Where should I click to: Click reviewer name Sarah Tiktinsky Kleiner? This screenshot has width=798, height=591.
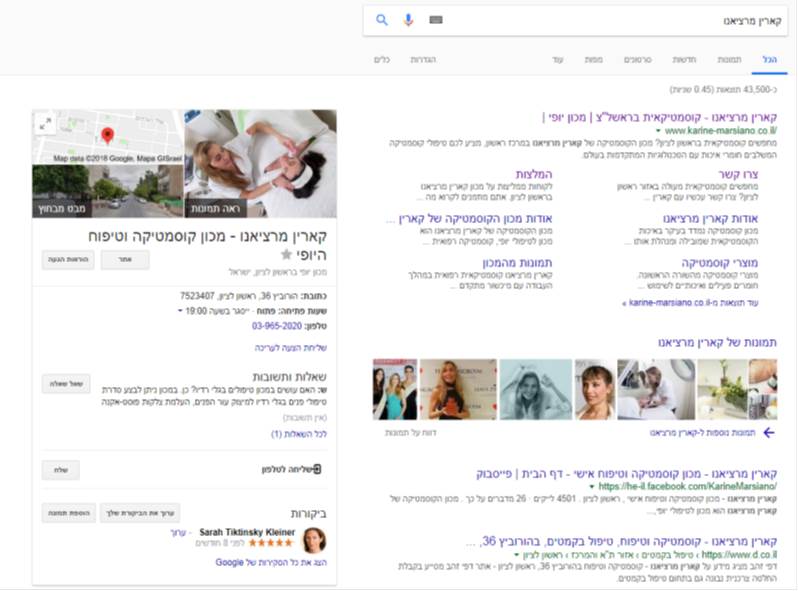pos(247,532)
